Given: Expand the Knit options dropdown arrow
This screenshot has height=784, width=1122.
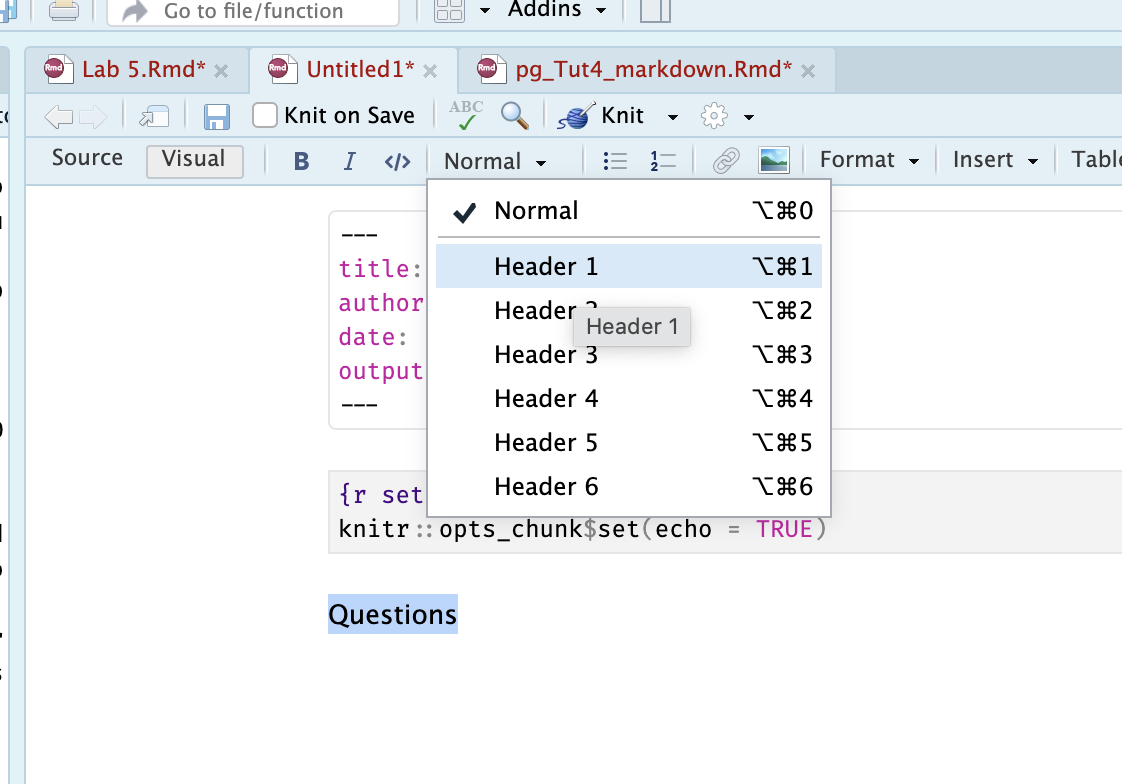Looking at the screenshot, I should pos(673,117).
